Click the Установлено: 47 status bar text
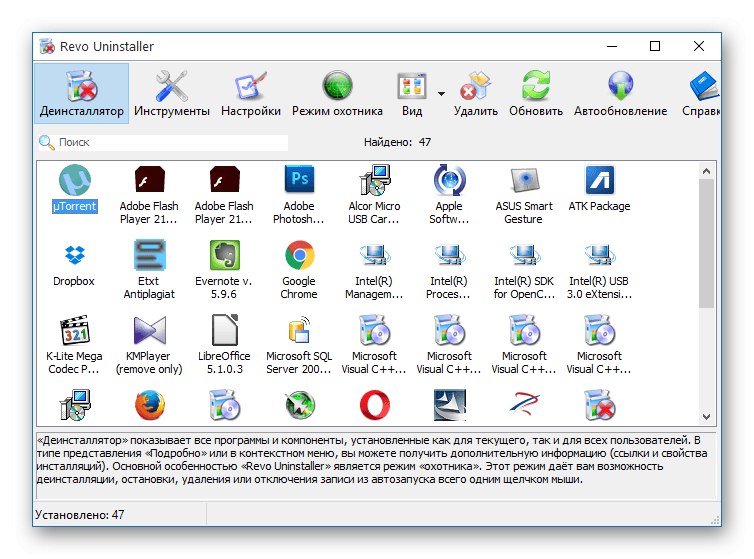 pos(80,515)
